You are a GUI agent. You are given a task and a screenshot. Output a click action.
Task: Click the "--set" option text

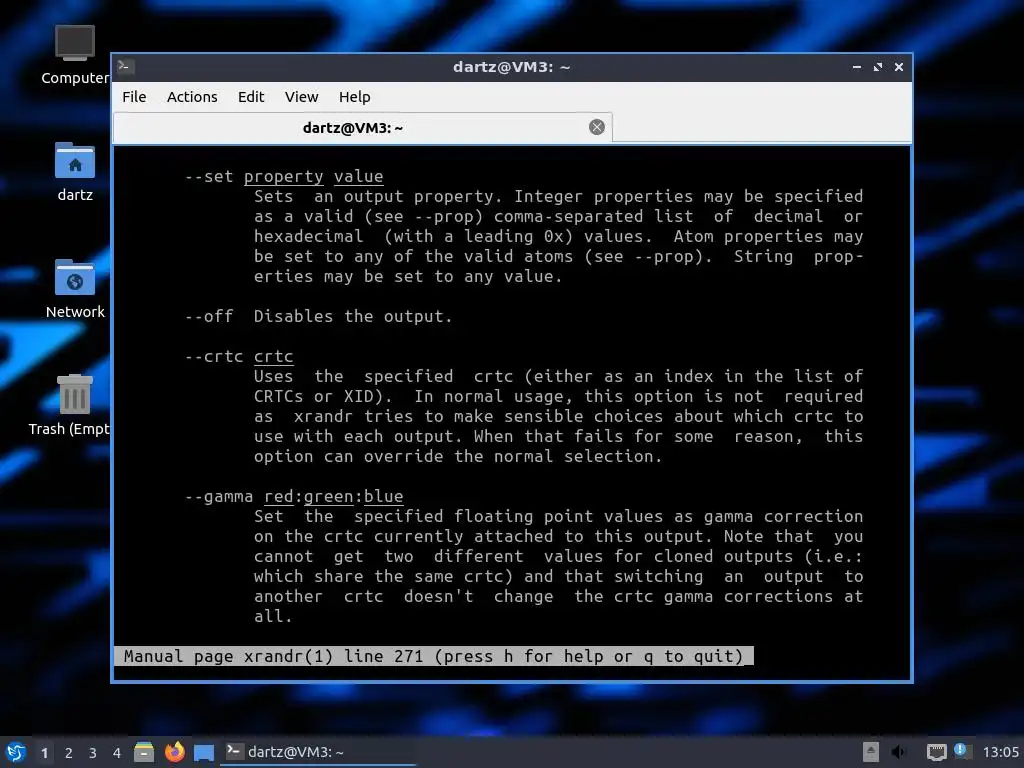(208, 176)
